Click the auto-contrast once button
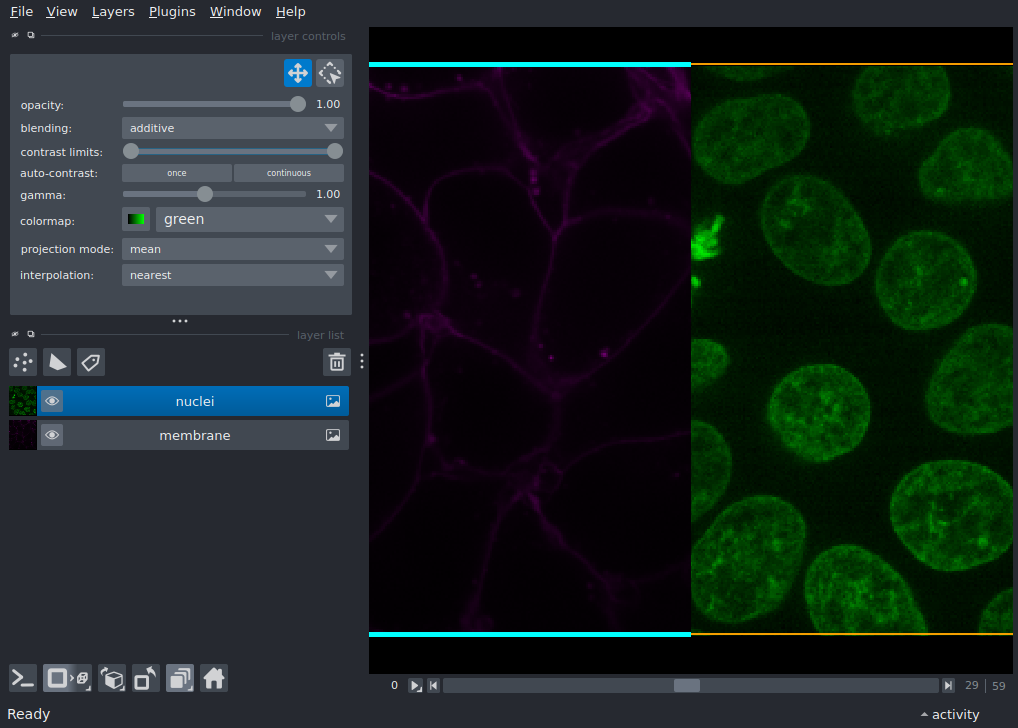The image size is (1018, 728). (177, 173)
